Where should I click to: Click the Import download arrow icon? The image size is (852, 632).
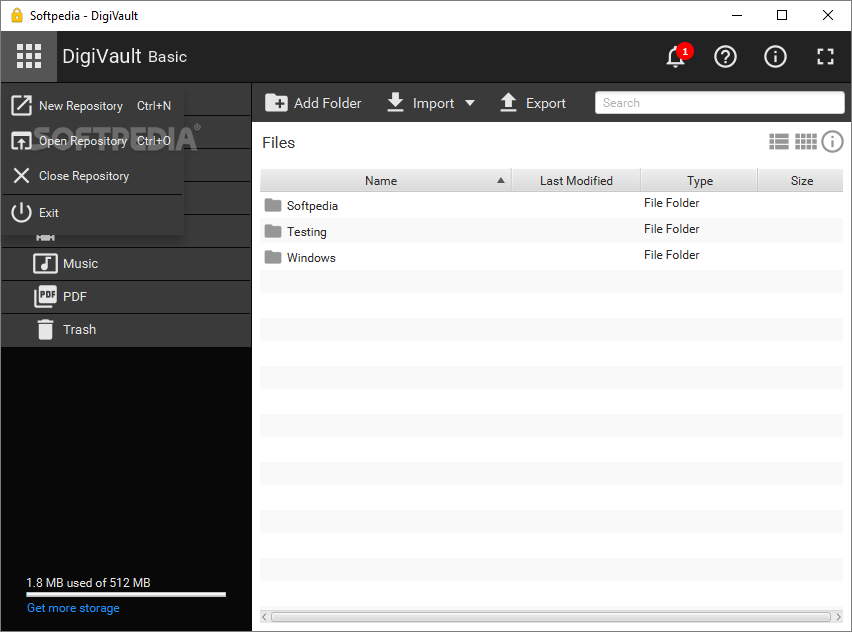click(x=396, y=102)
